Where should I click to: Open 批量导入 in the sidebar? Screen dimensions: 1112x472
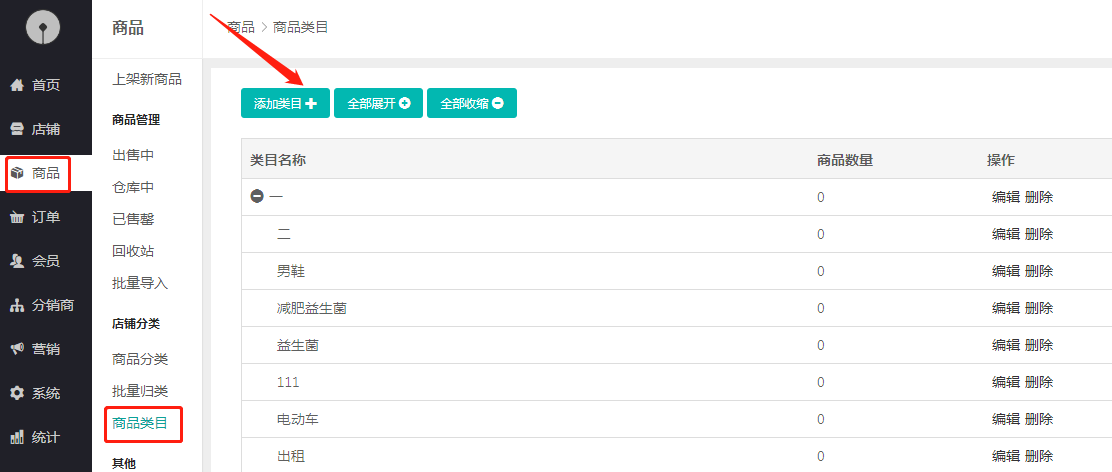point(140,283)
